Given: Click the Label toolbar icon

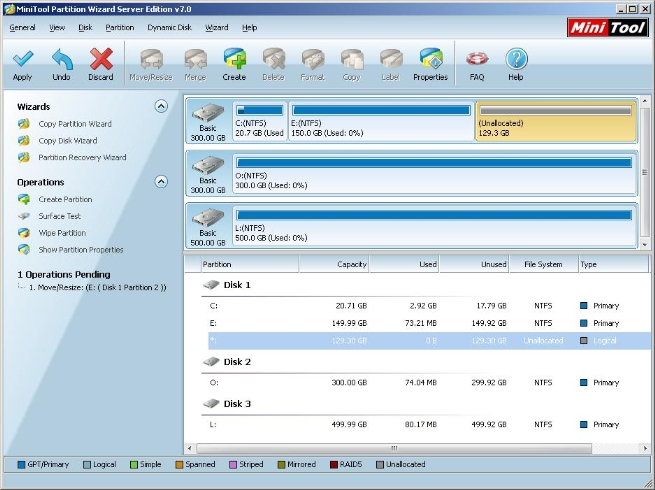Looking at the screenshot, I should point(391,59).
